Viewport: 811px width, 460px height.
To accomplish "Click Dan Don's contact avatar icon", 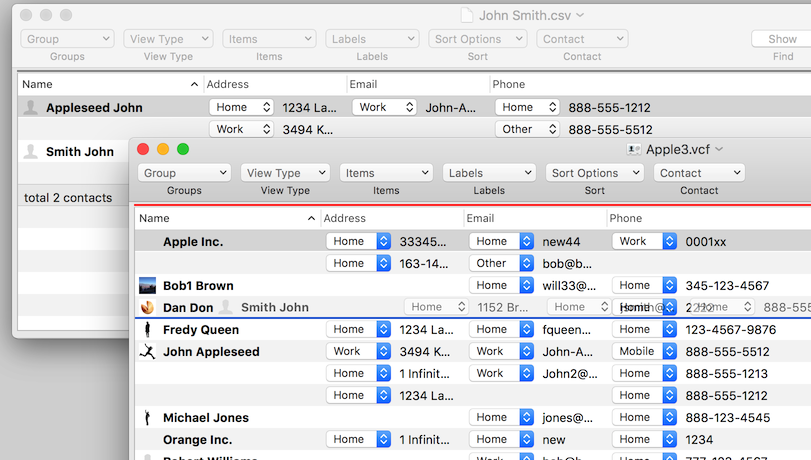I will point(147,308).
